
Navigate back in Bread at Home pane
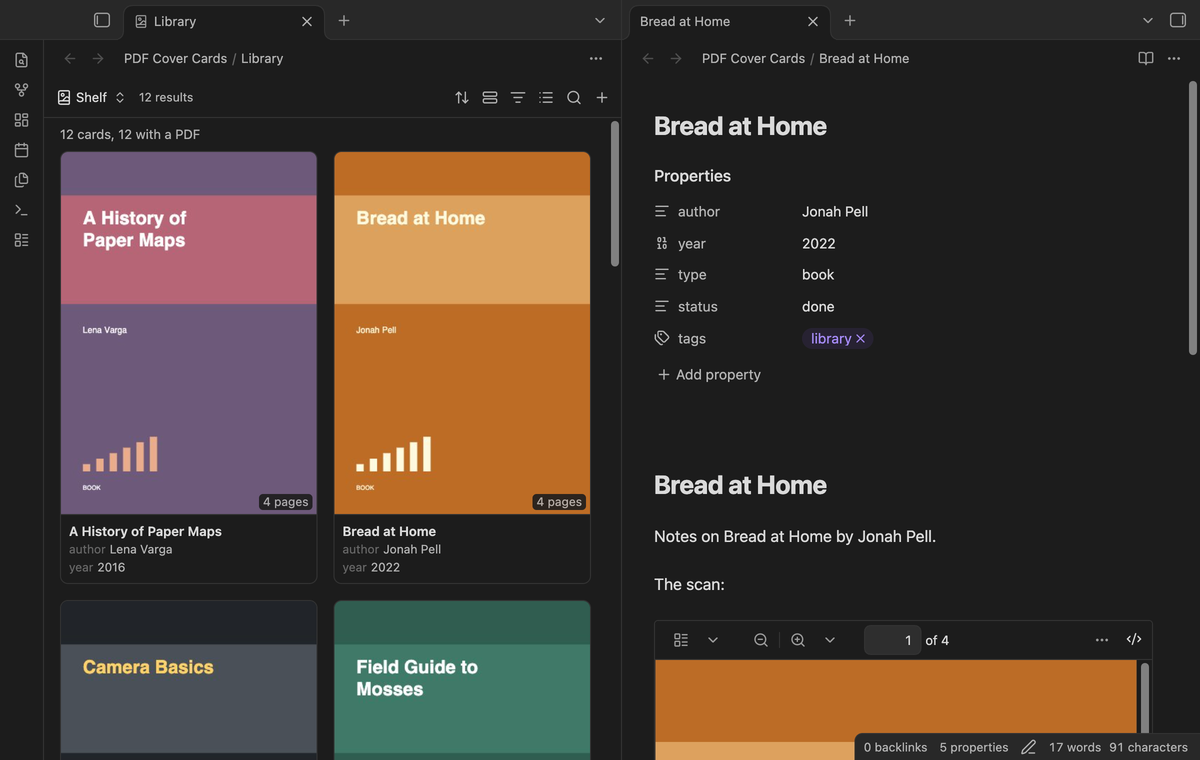pos(648,58)
